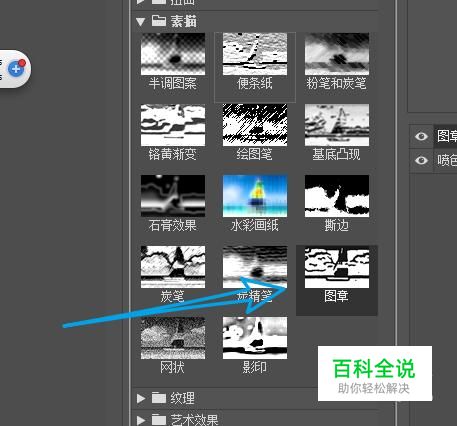Select the 炭笔 filter thumbnail
Image resolution: width=457 pixels, height=426 pixels.
coord(173,267)
